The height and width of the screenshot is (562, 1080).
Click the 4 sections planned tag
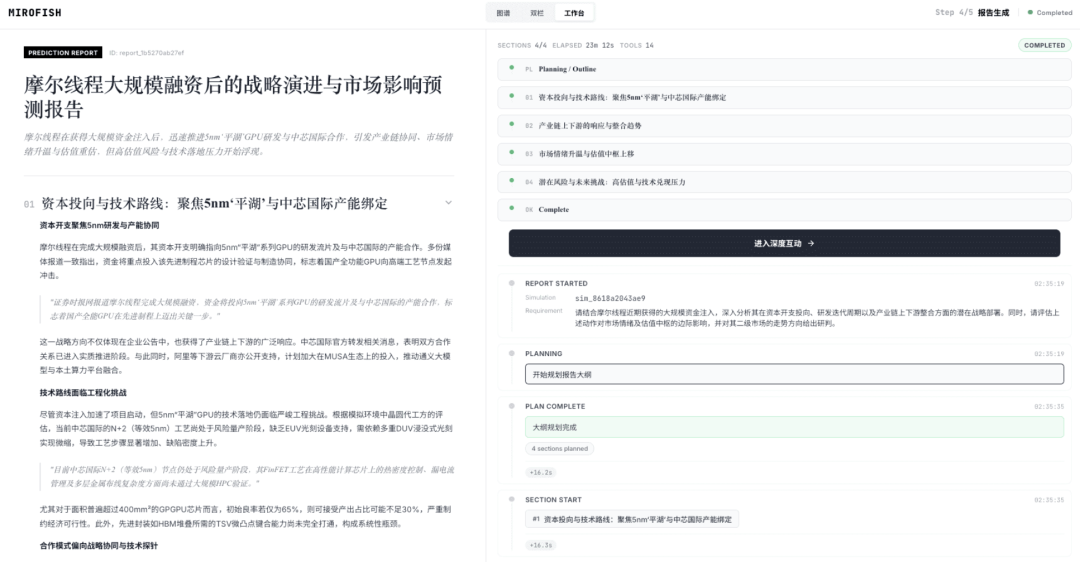point(560,449)
